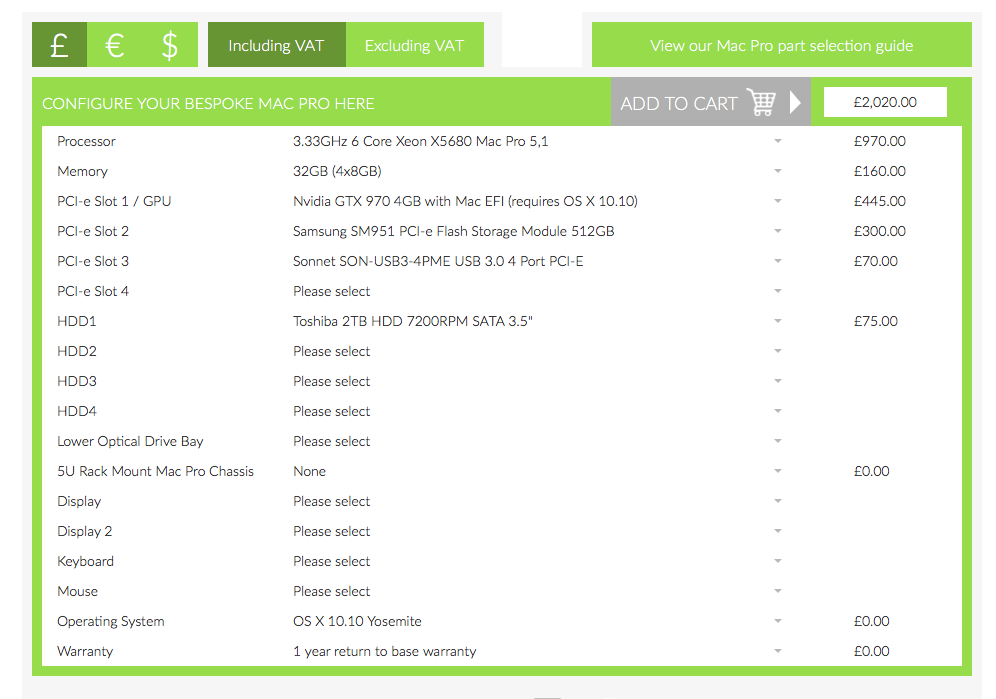Click the Processor row label
996x699 pixels.
(86, 141)
